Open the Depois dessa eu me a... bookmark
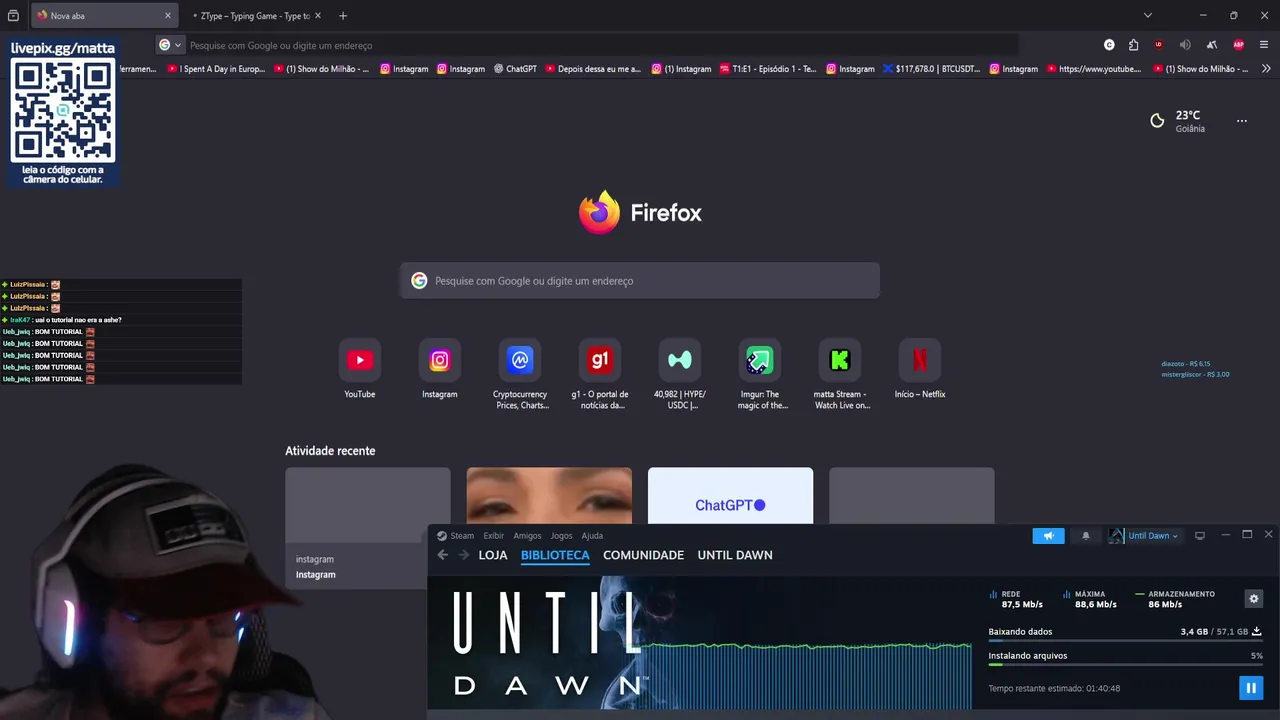Image resolution: width=1280 pixels, height=720 pixels. pyautogui.click(x=593, y=69)
